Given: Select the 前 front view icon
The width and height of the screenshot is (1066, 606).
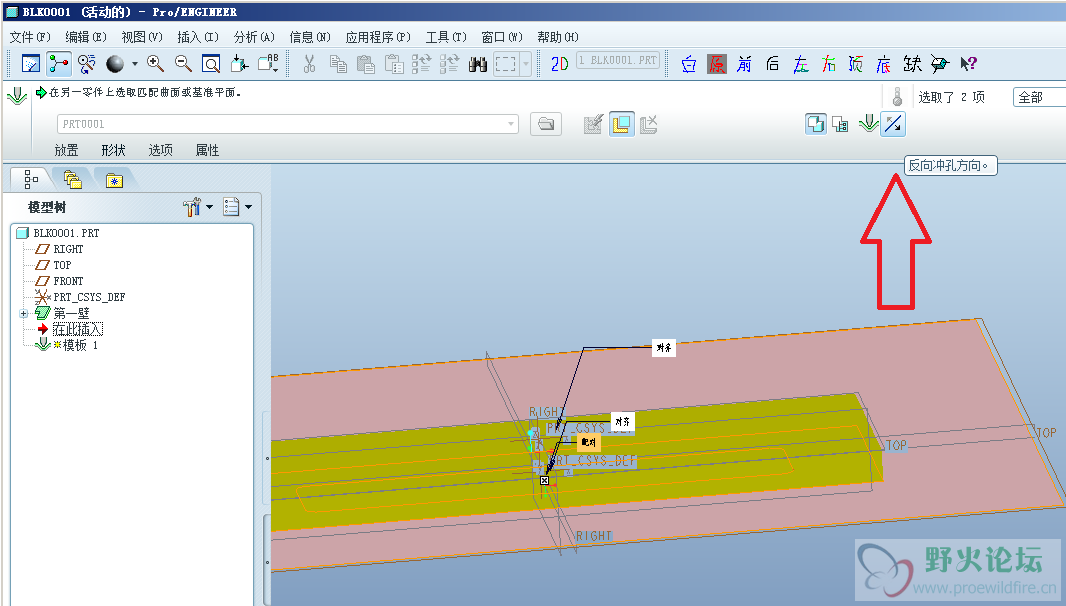Looking at the screenshot, I should pyautogui.click(x=744, y=64).
